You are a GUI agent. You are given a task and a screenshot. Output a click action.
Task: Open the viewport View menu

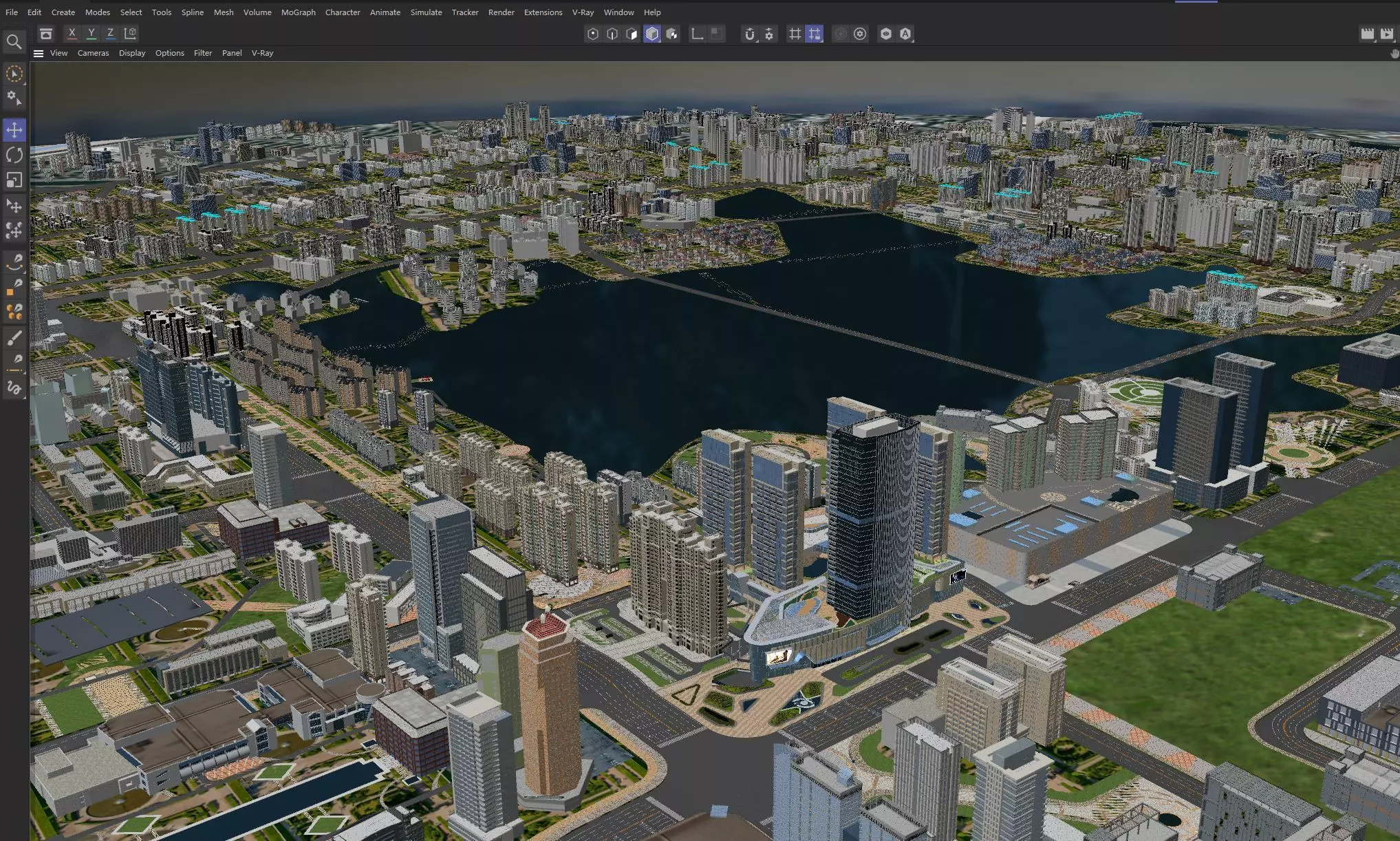(58, 53)
